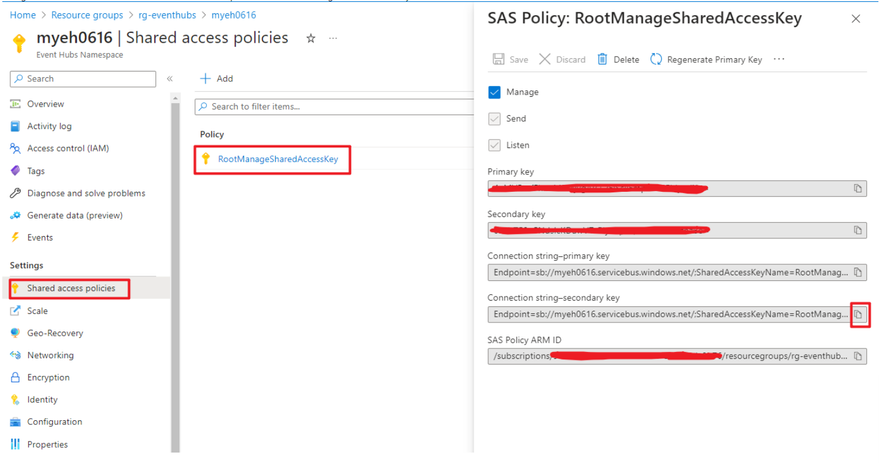The image size is (879, 463).
Task: Click the sidebar Search box
Action: [x=83, y=78]
